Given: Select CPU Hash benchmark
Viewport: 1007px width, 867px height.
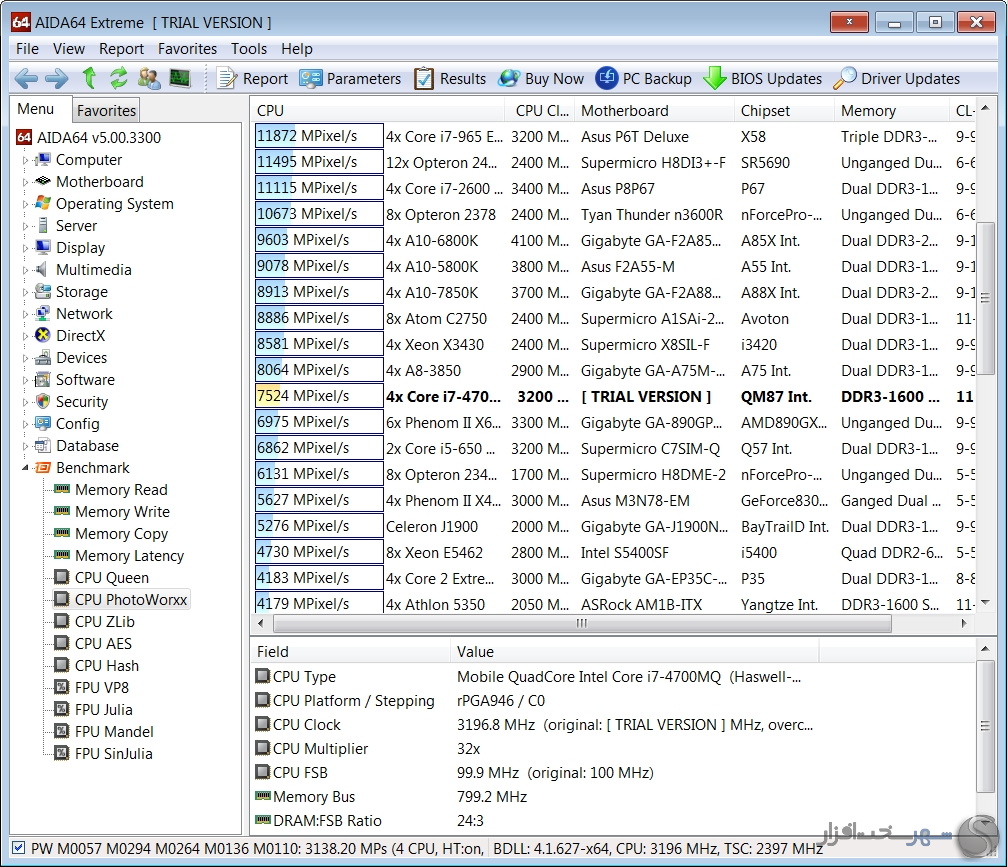Looking at the screenshot, I should pos(107,665).
